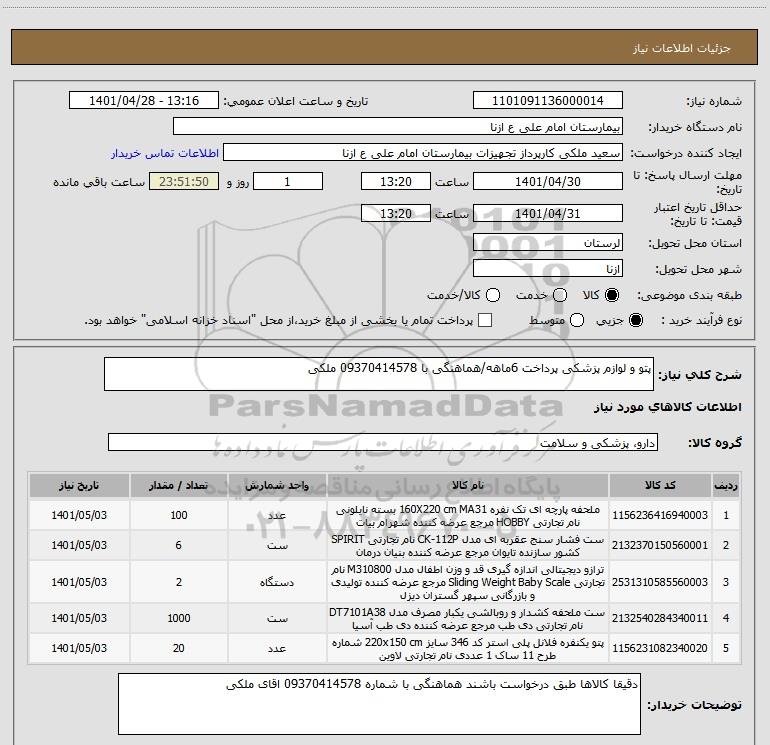
Task: Click product code 1156231082340020
Action: [x=660, y=648]
